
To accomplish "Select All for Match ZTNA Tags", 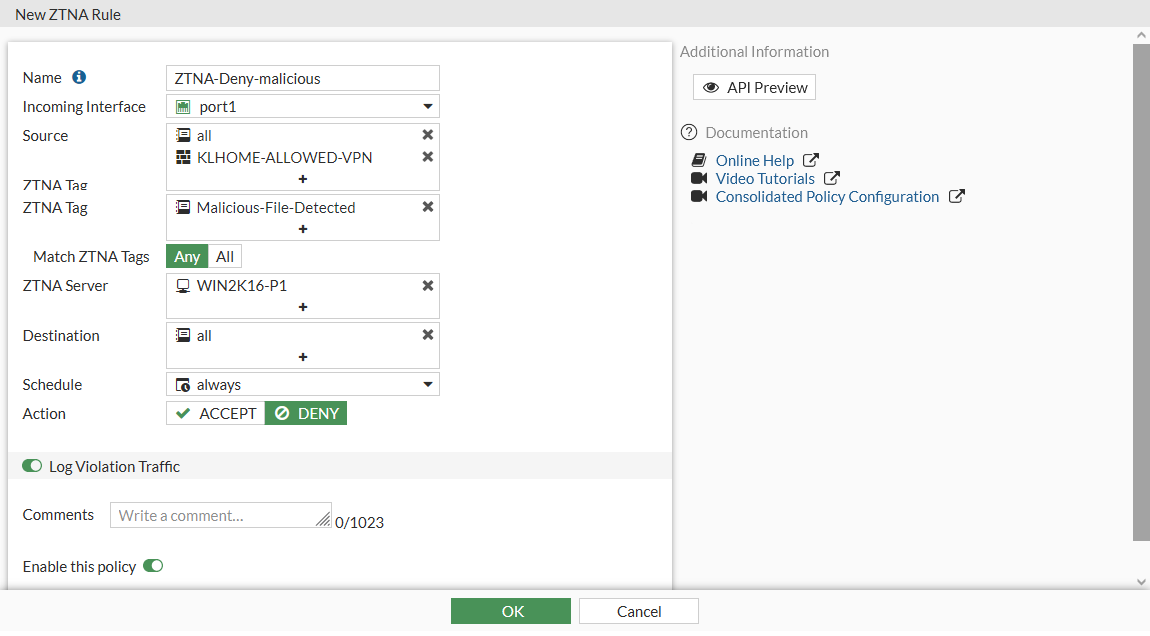I will pos(224,256).
